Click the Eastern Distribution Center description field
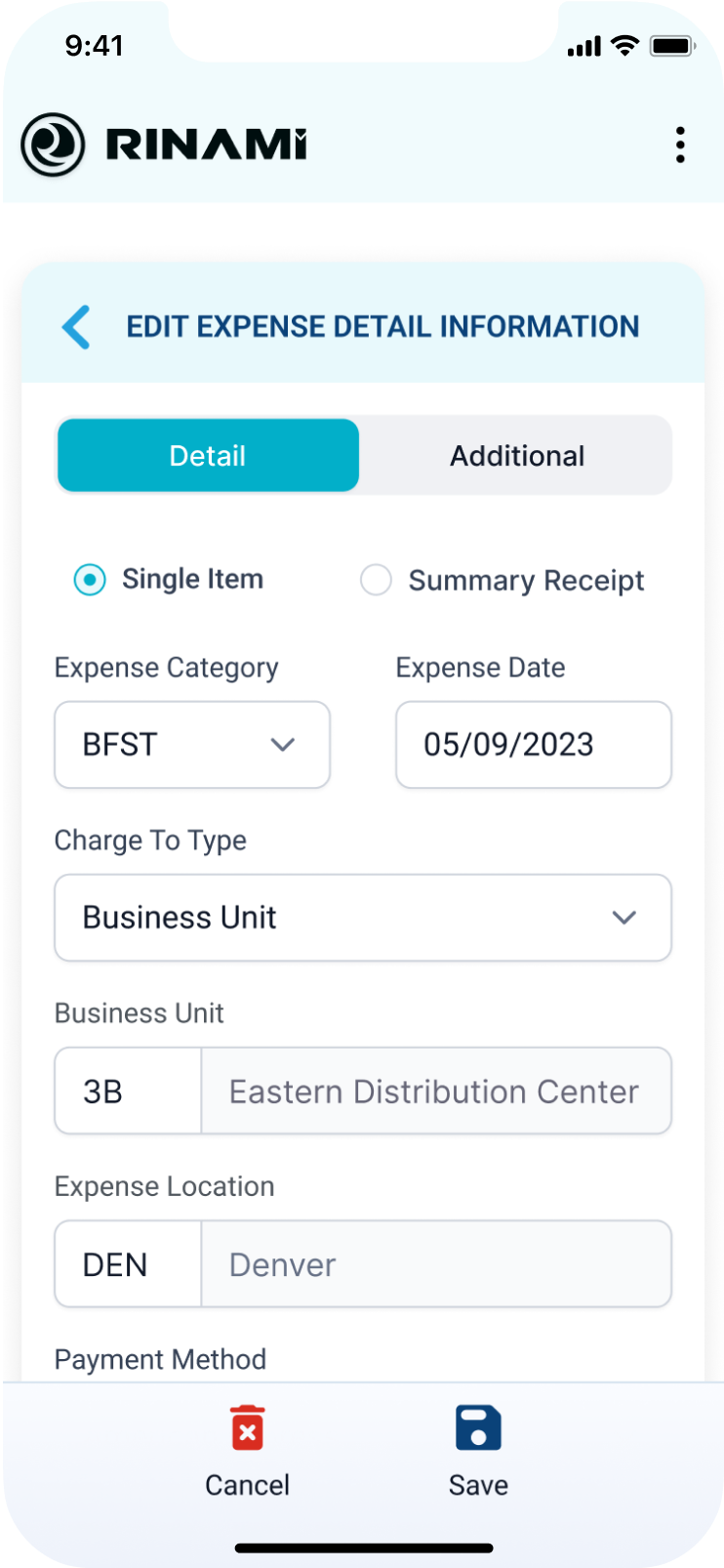The image size is (724, 1568). pos(436,1092)
